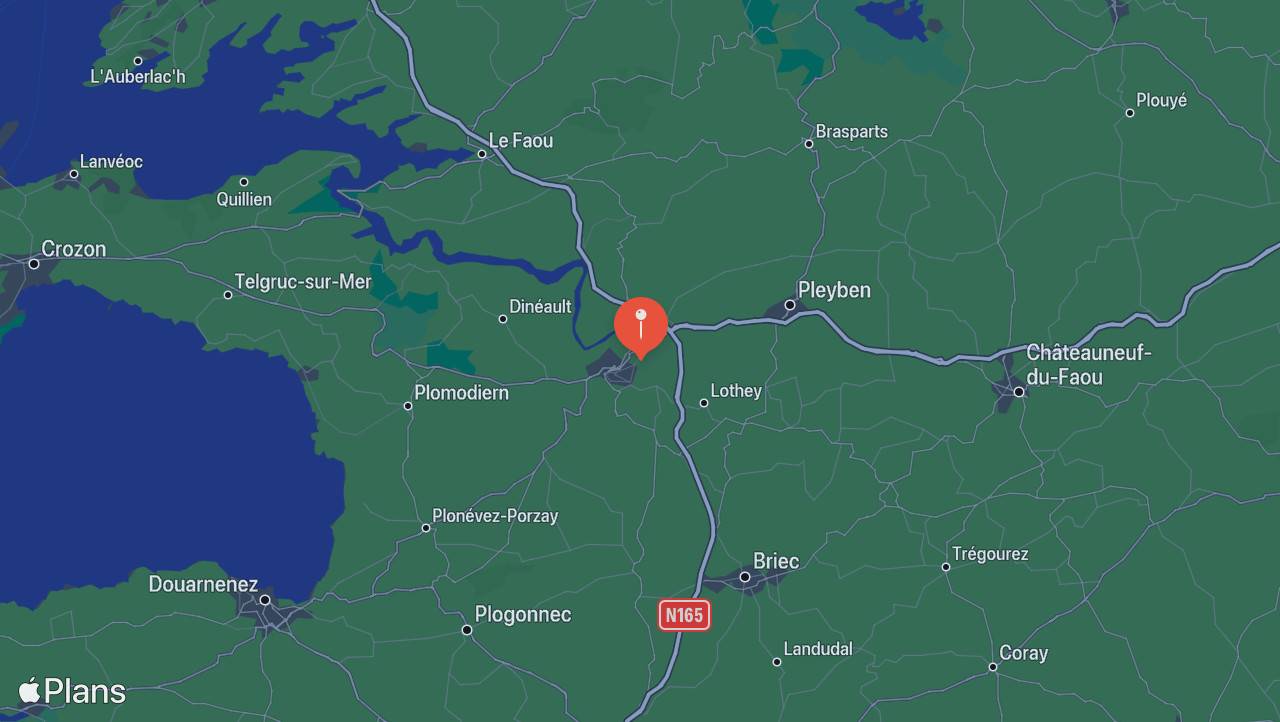This screenshot has height=722, width=1280.
Task: Select the Coray town marker
Action: pyautogui.click(x=993, y=667)
